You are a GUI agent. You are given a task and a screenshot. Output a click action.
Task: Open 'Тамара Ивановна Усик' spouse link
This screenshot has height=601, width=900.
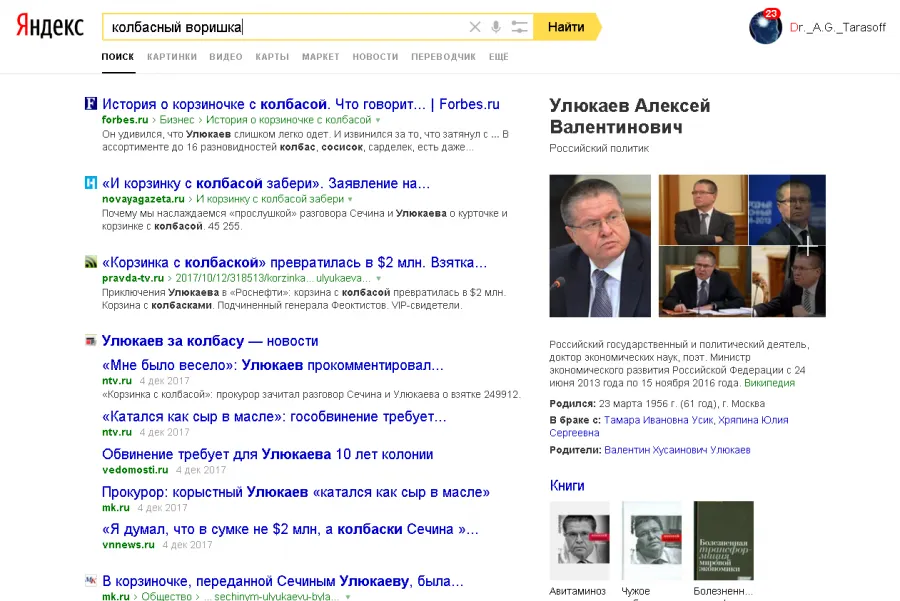(658, 420)
